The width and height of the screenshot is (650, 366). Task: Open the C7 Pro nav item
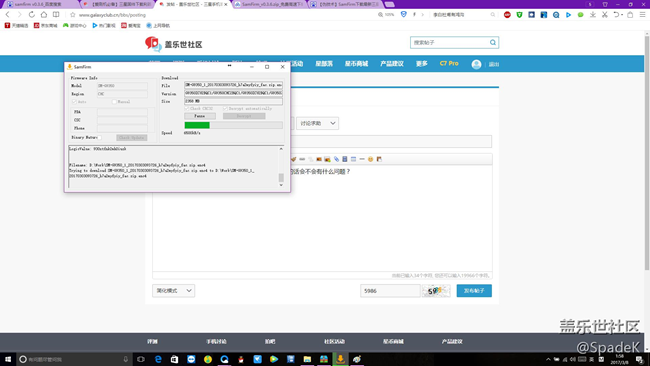click(449, 63)
